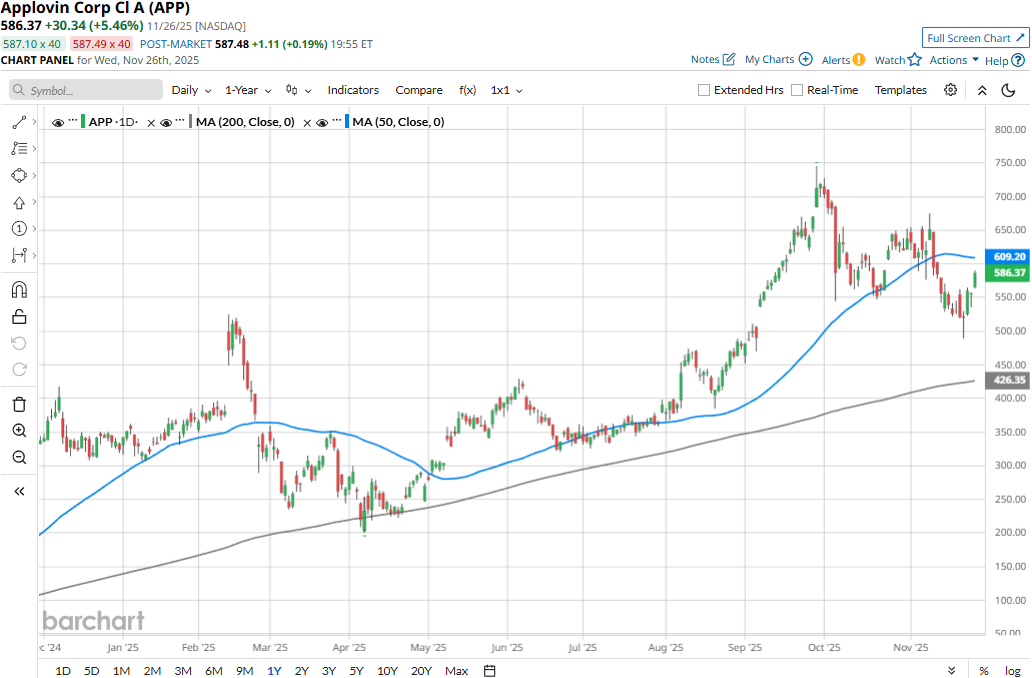Enable the magnet snap tool
1032x678 pixels.
pyautogui.click(x=18, y=290)
